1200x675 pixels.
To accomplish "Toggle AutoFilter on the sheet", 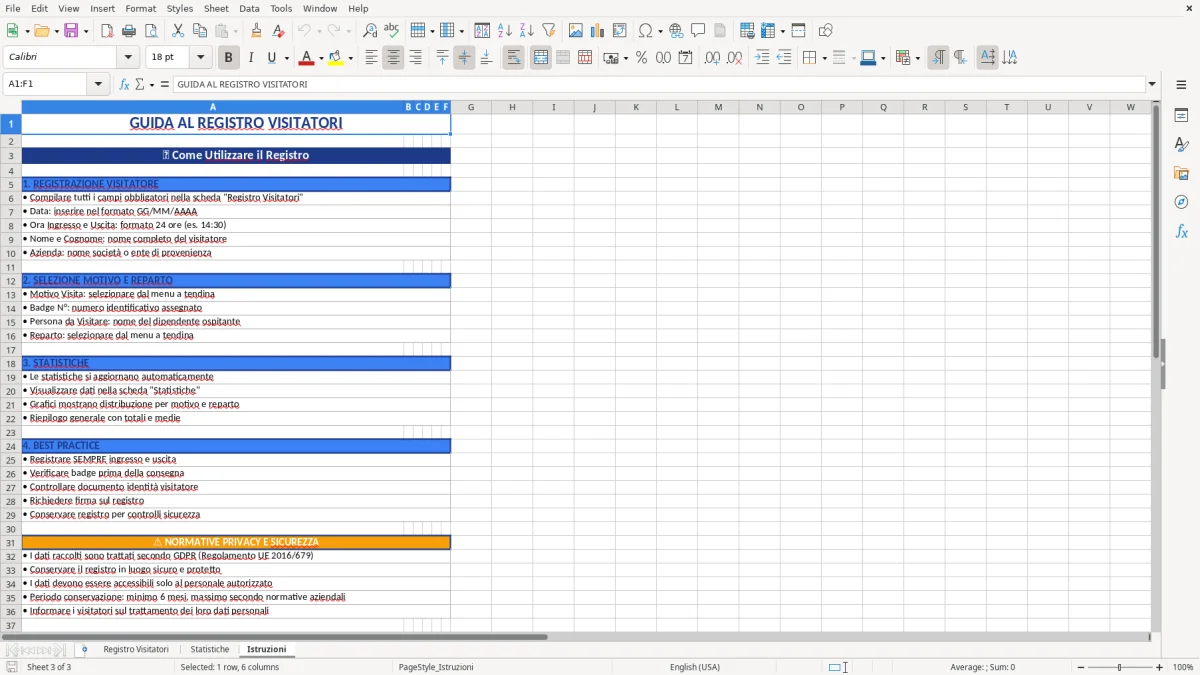I will click(x=547, y=30).
